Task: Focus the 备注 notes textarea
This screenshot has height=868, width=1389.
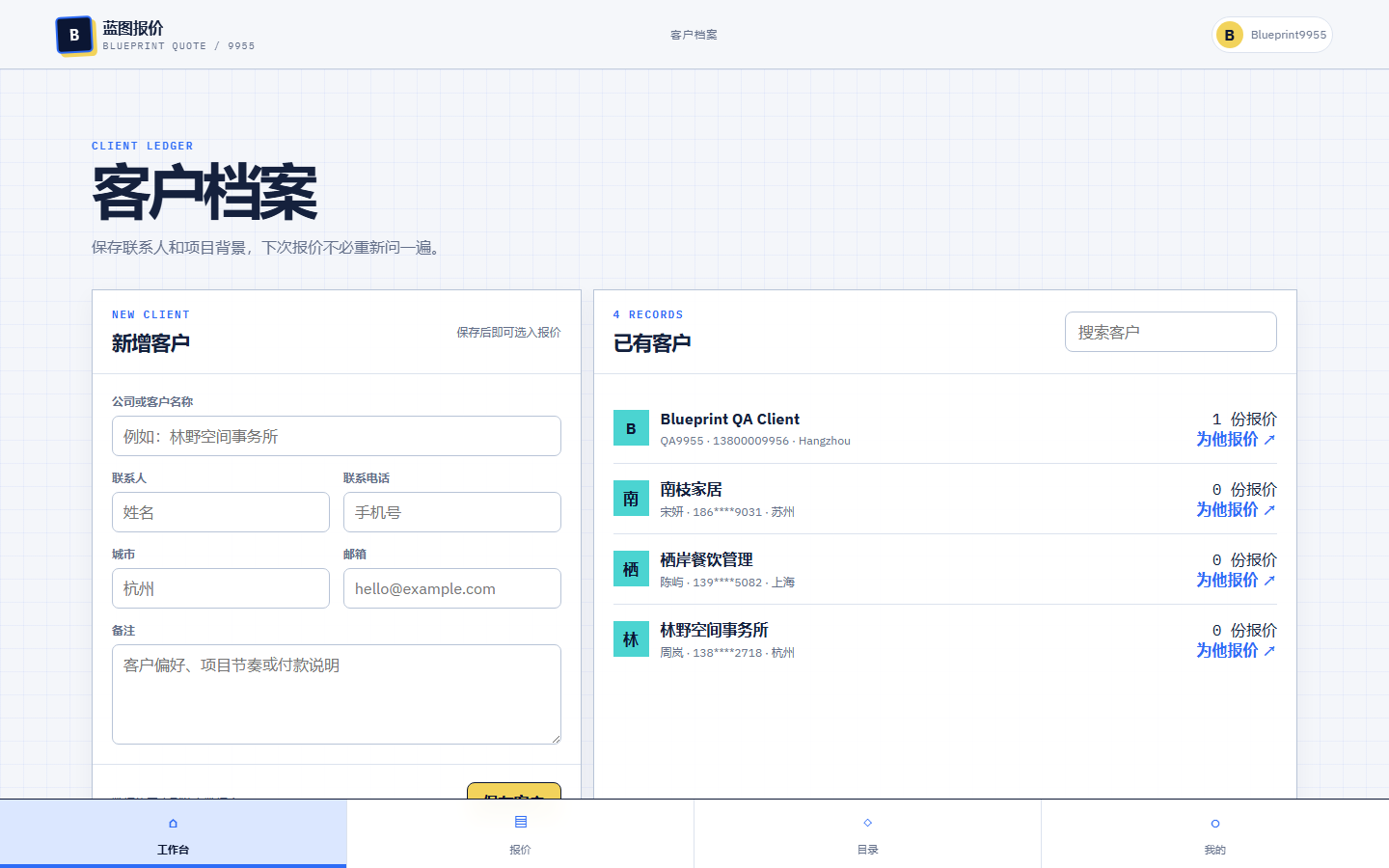Action: 337,694
